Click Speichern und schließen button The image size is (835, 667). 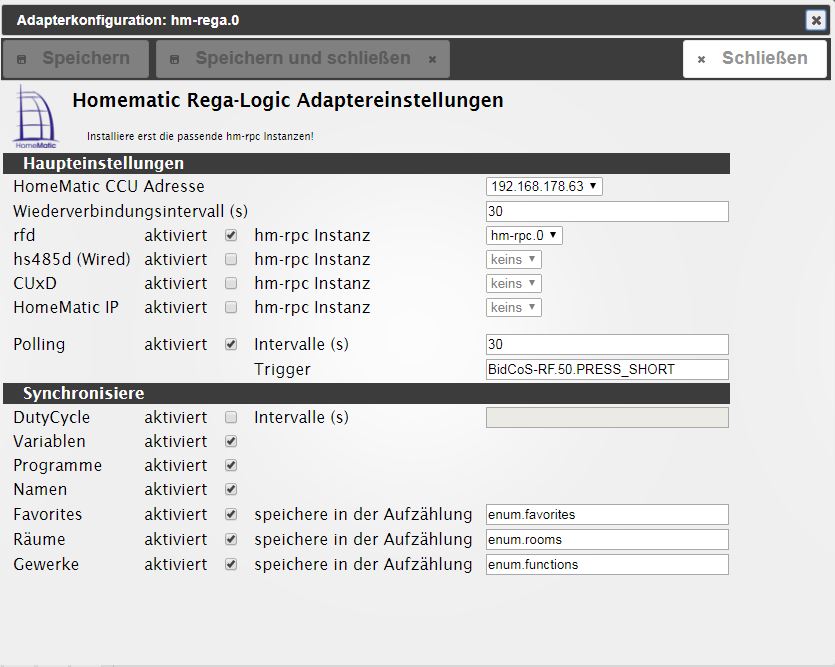[x=303, y=59]
